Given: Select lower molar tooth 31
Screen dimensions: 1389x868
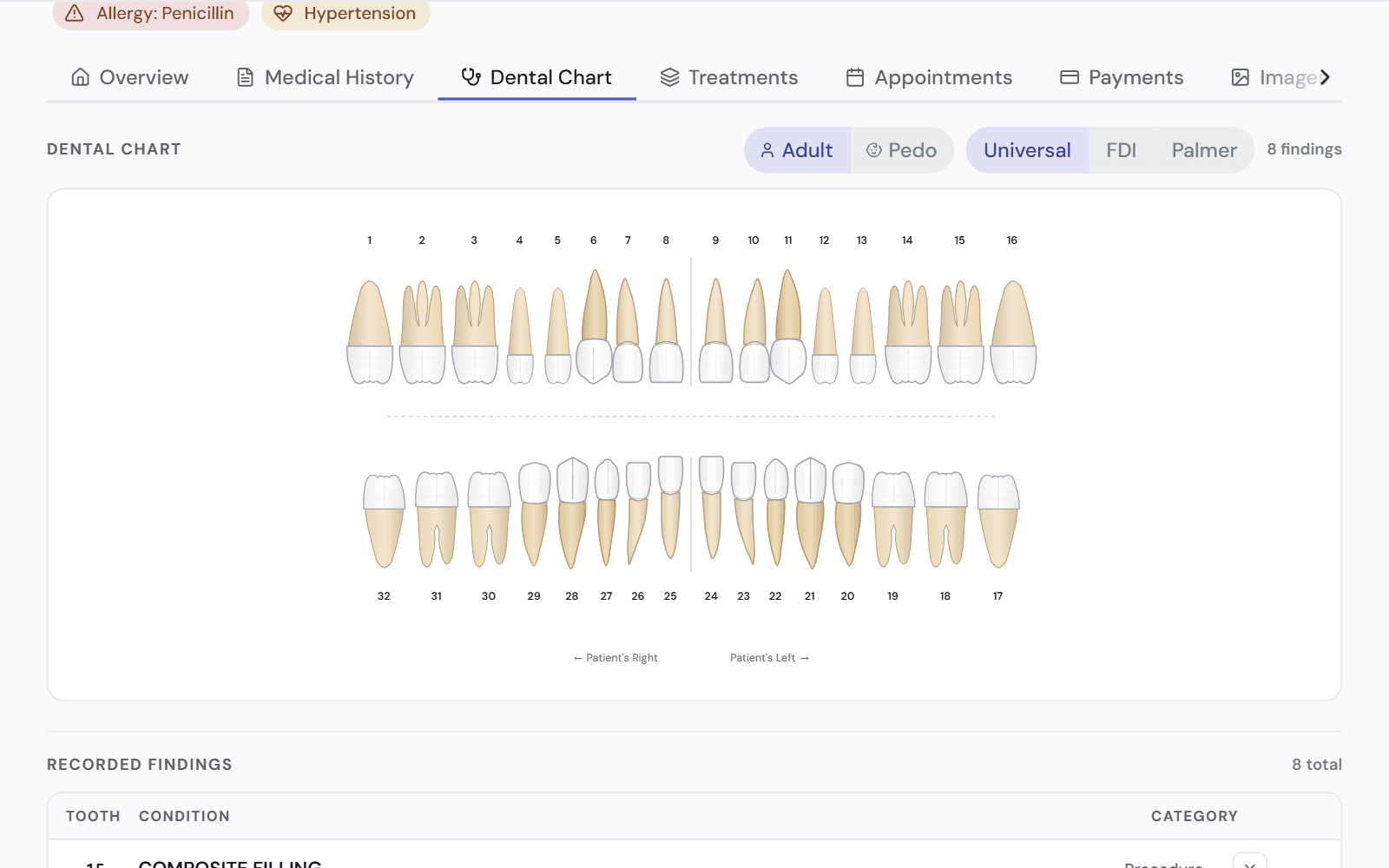Looking at the screenshot, I should click(437, 519).
